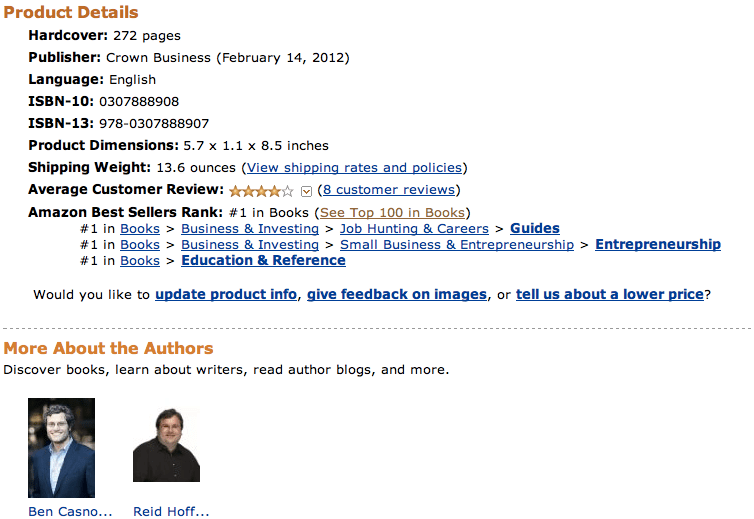Click the star rating icon
Screen dimensions: 754x519
tap(261, 190)
